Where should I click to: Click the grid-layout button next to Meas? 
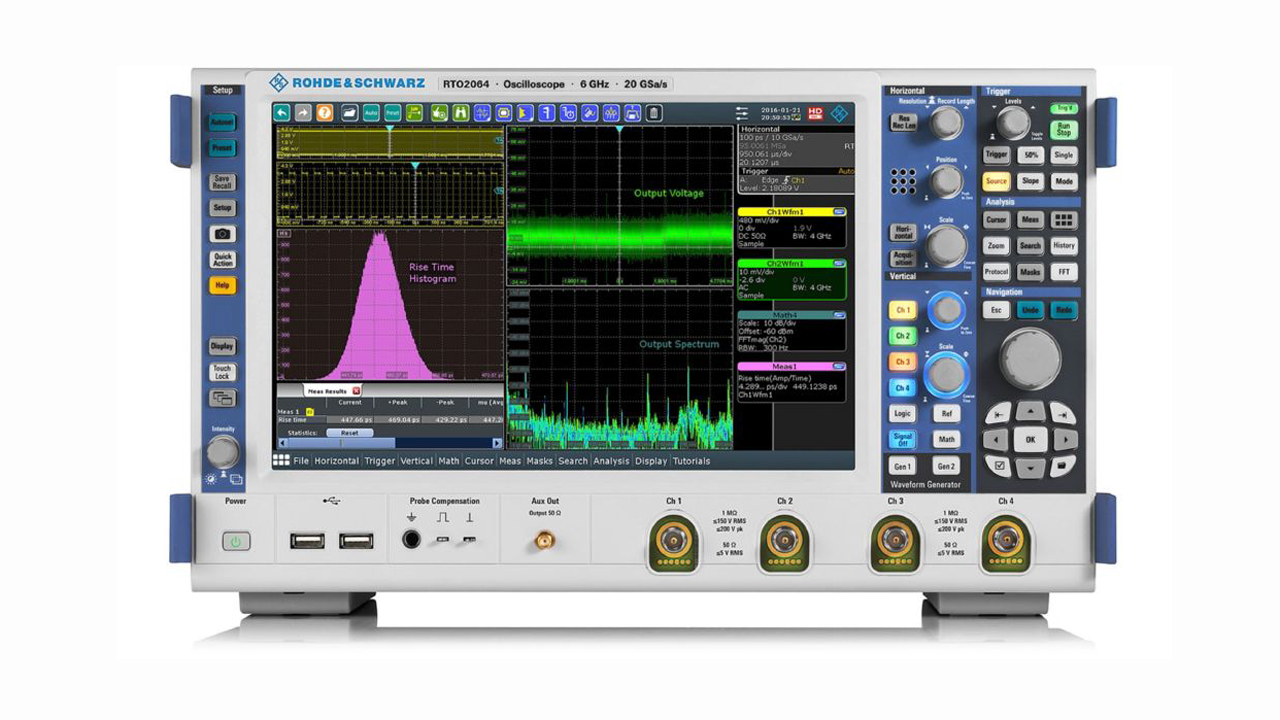1064,220
